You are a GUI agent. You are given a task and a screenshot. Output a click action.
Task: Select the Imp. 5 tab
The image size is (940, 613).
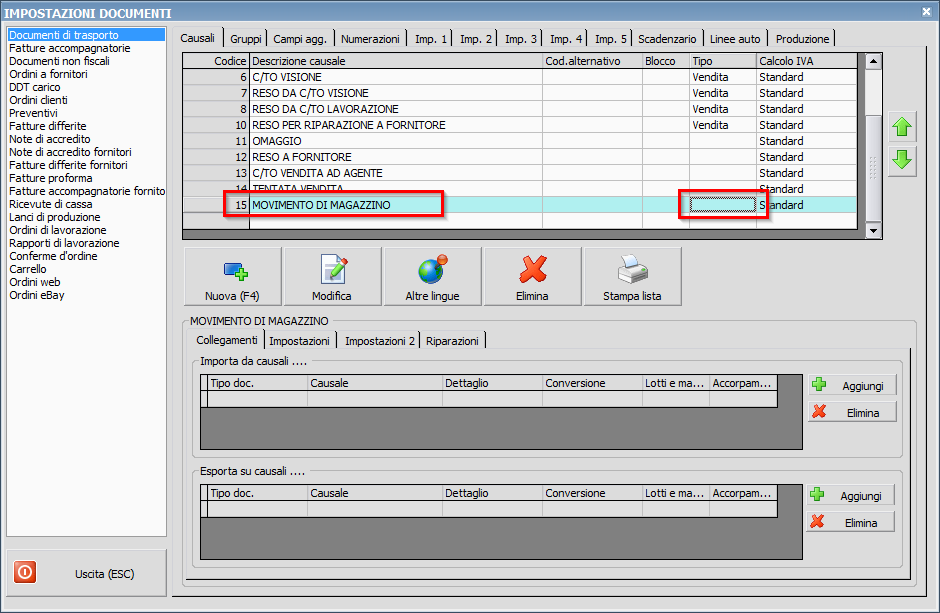(610, 39)
